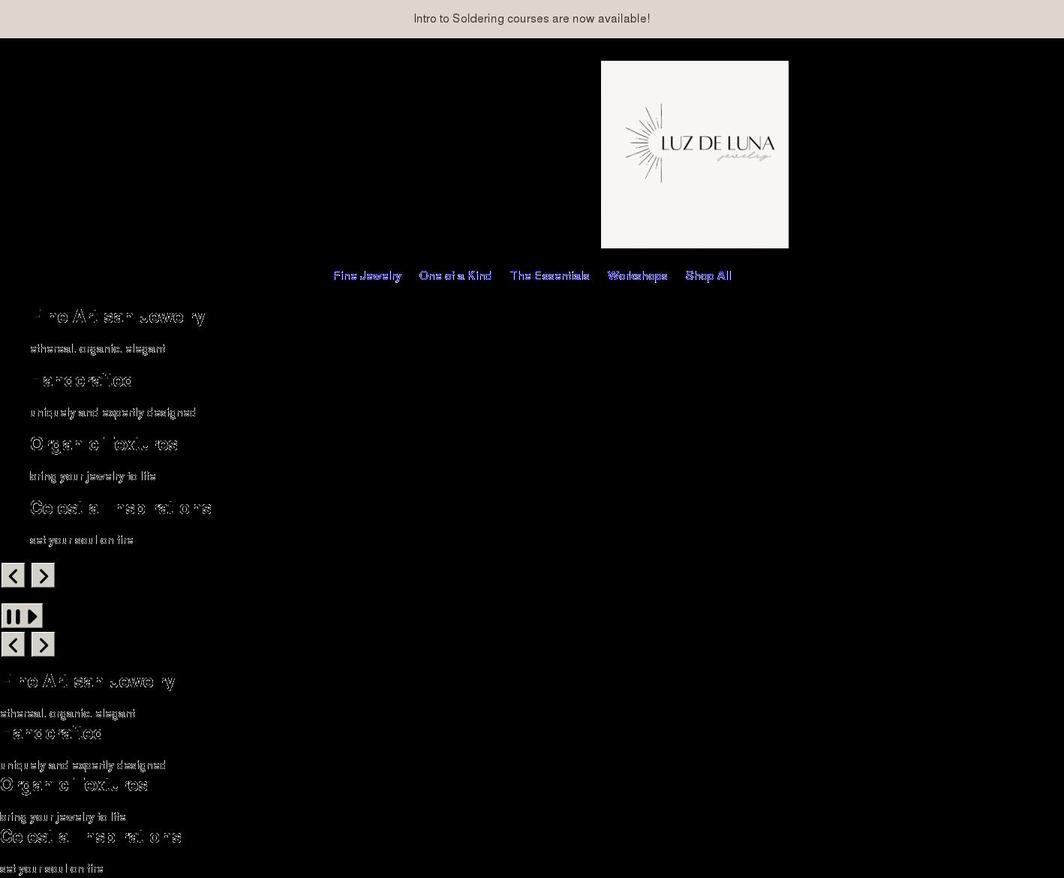Click the ethereal organic elegant tagline

click(98, 349)
